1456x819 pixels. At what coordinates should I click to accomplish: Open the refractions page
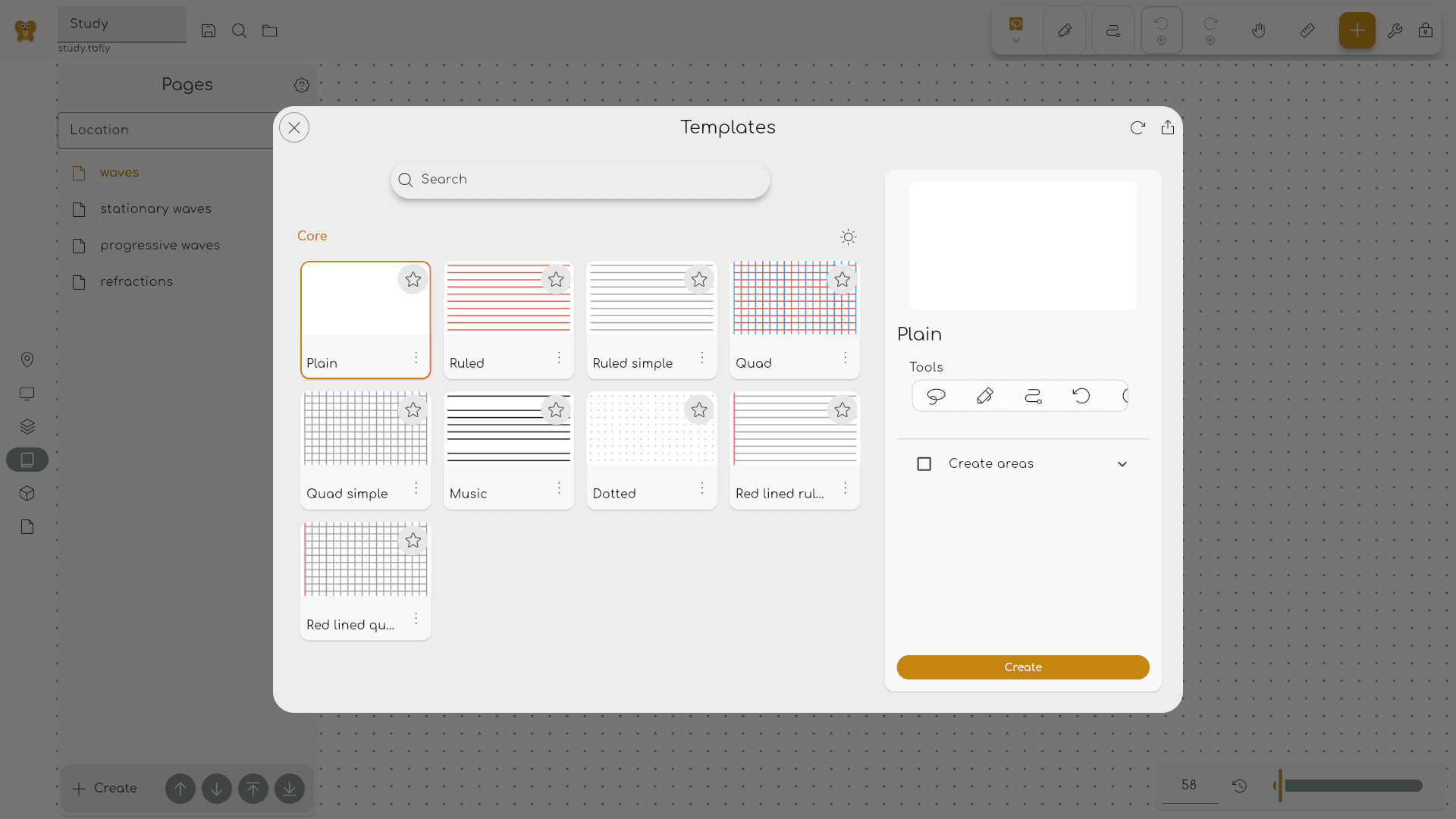tap(136, 282)
